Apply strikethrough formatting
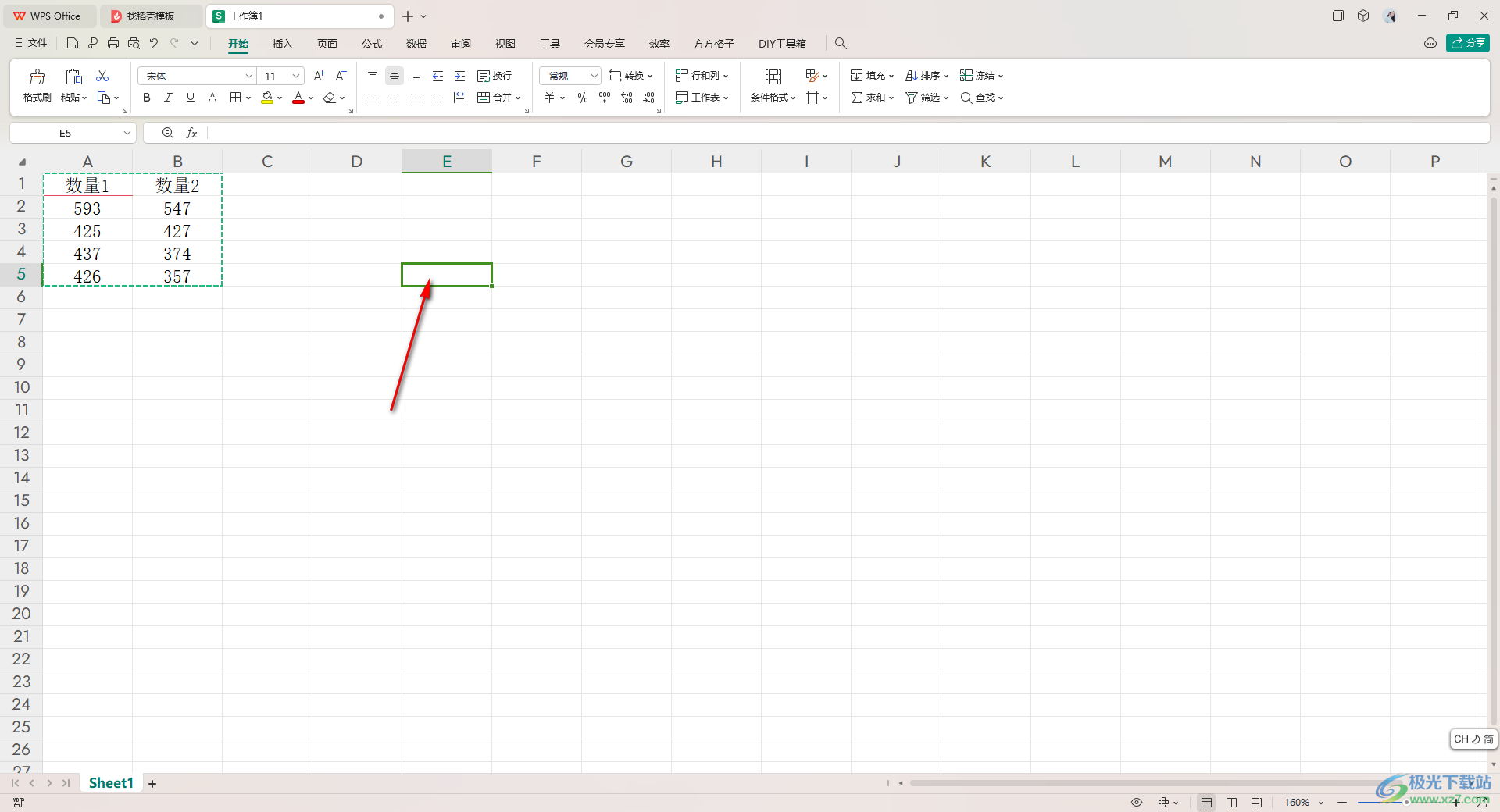The width and height of the screenshot is (1500, 812). point(212,98)
